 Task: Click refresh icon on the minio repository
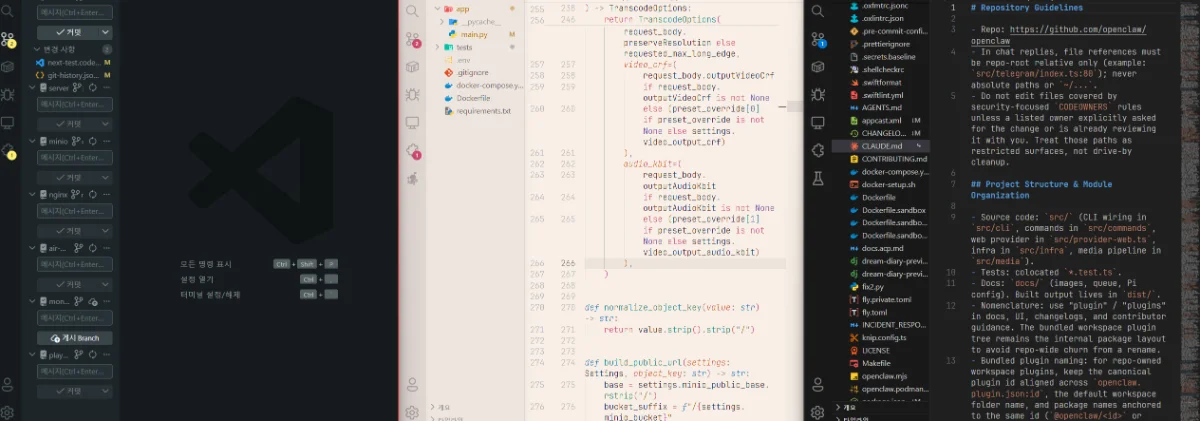click(x=92, y=142)
